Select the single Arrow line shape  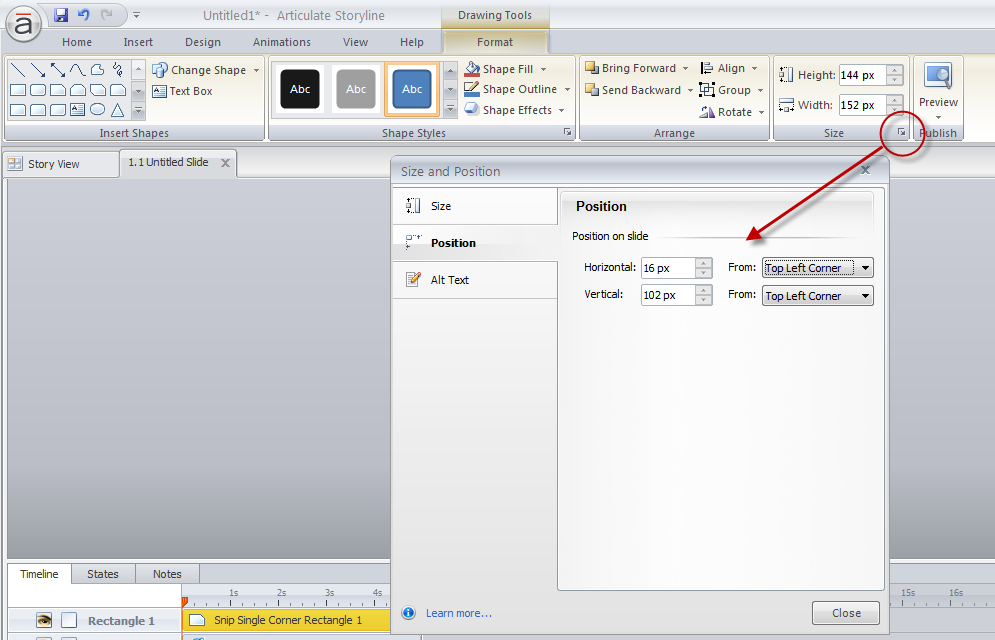pyautogui.click(x=38, y=70)
